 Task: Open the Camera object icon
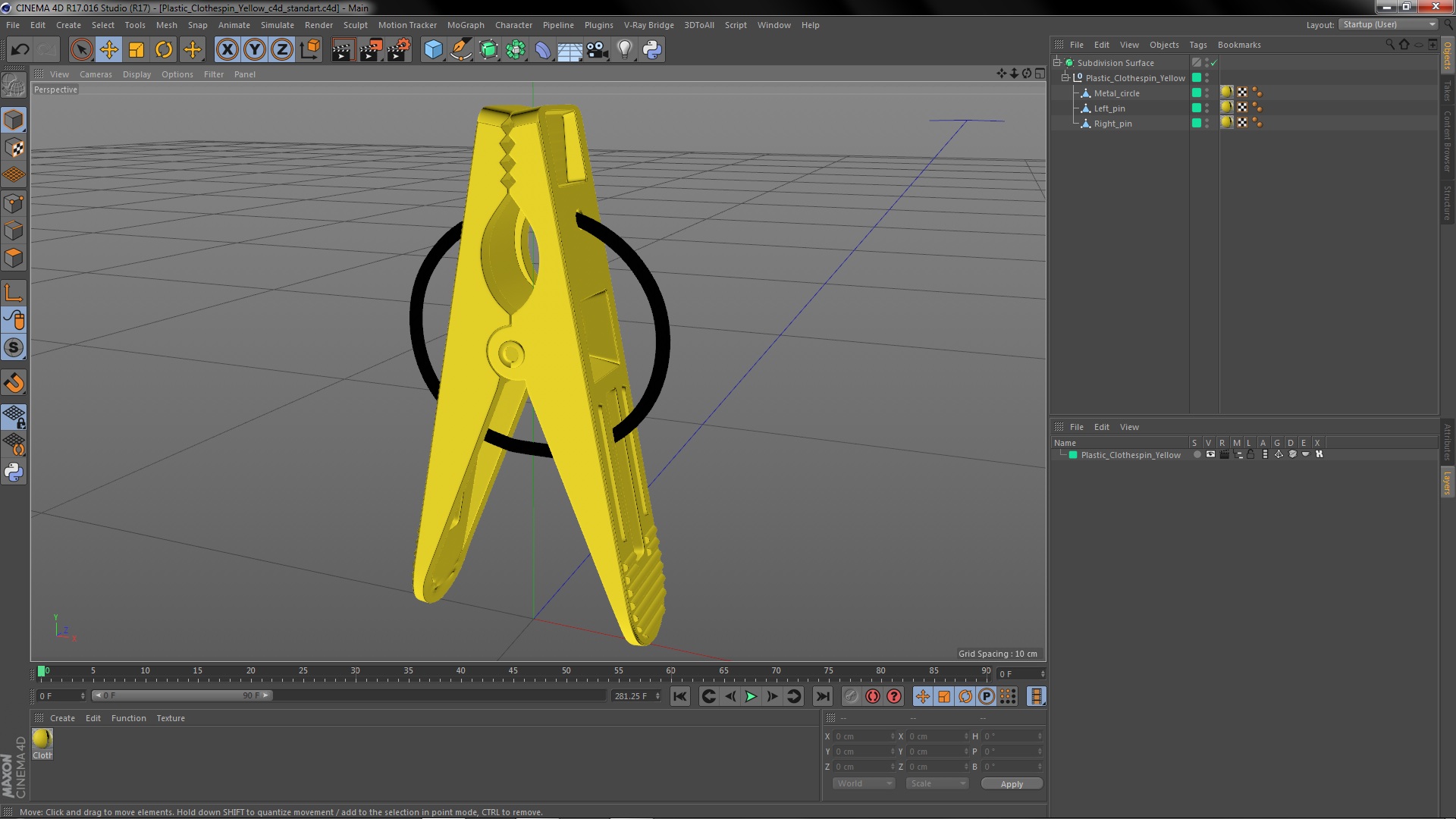pos(598,50)
